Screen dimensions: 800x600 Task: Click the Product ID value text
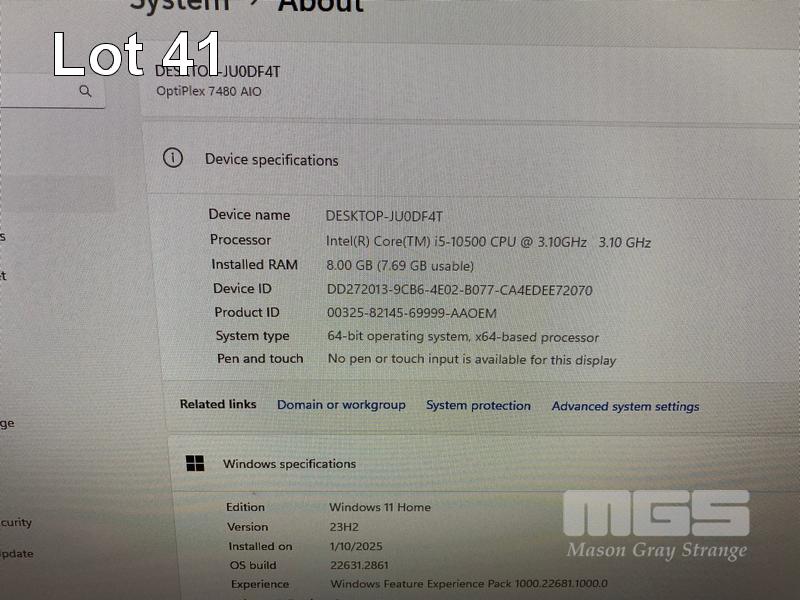pos(411,314)
